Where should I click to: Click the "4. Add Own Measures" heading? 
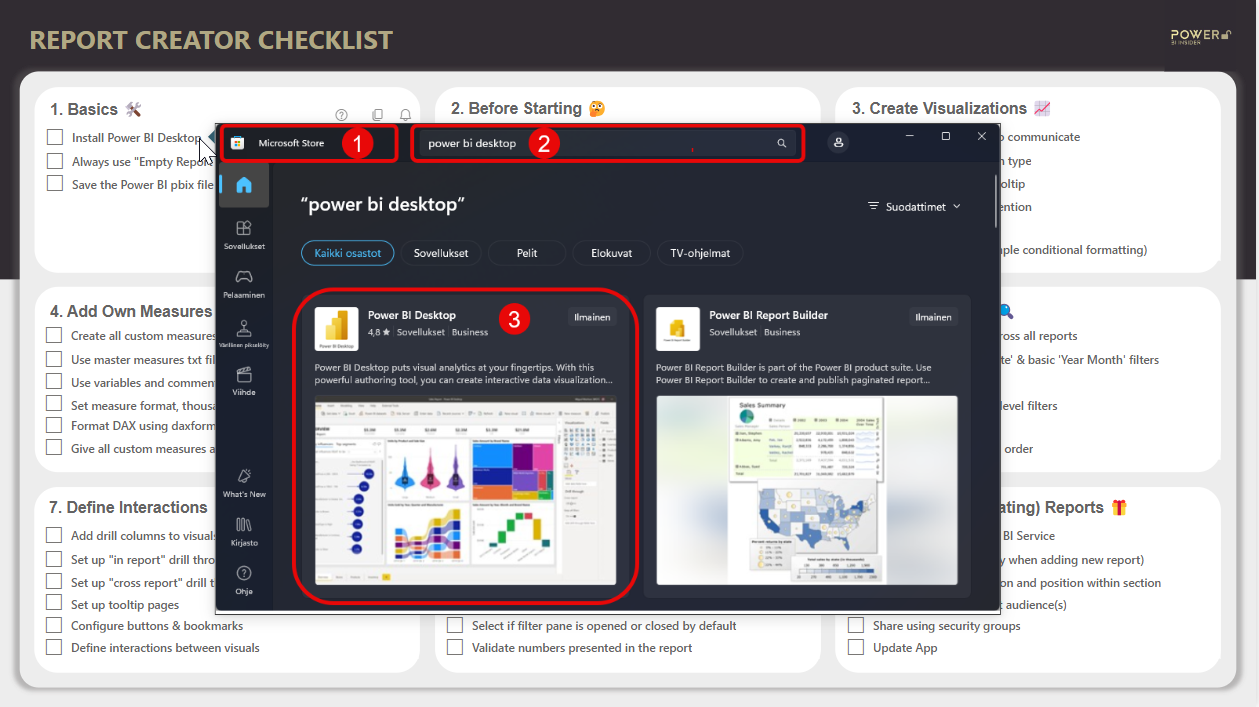click(131, 311)
